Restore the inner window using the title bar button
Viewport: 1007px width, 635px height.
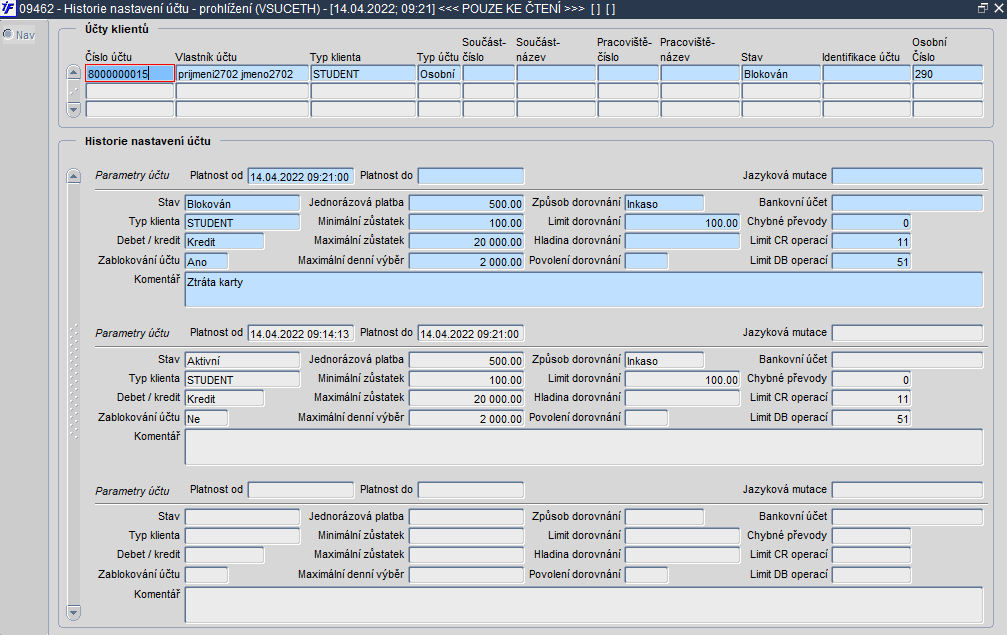coord(982,8)
